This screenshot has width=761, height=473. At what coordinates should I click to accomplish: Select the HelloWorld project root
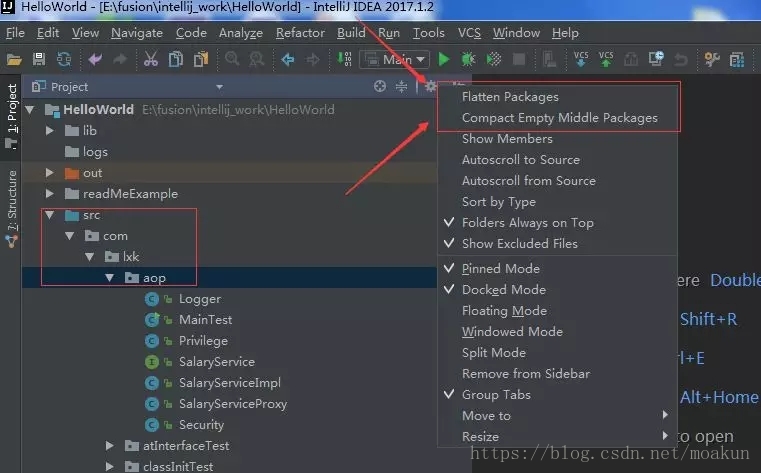99,110
